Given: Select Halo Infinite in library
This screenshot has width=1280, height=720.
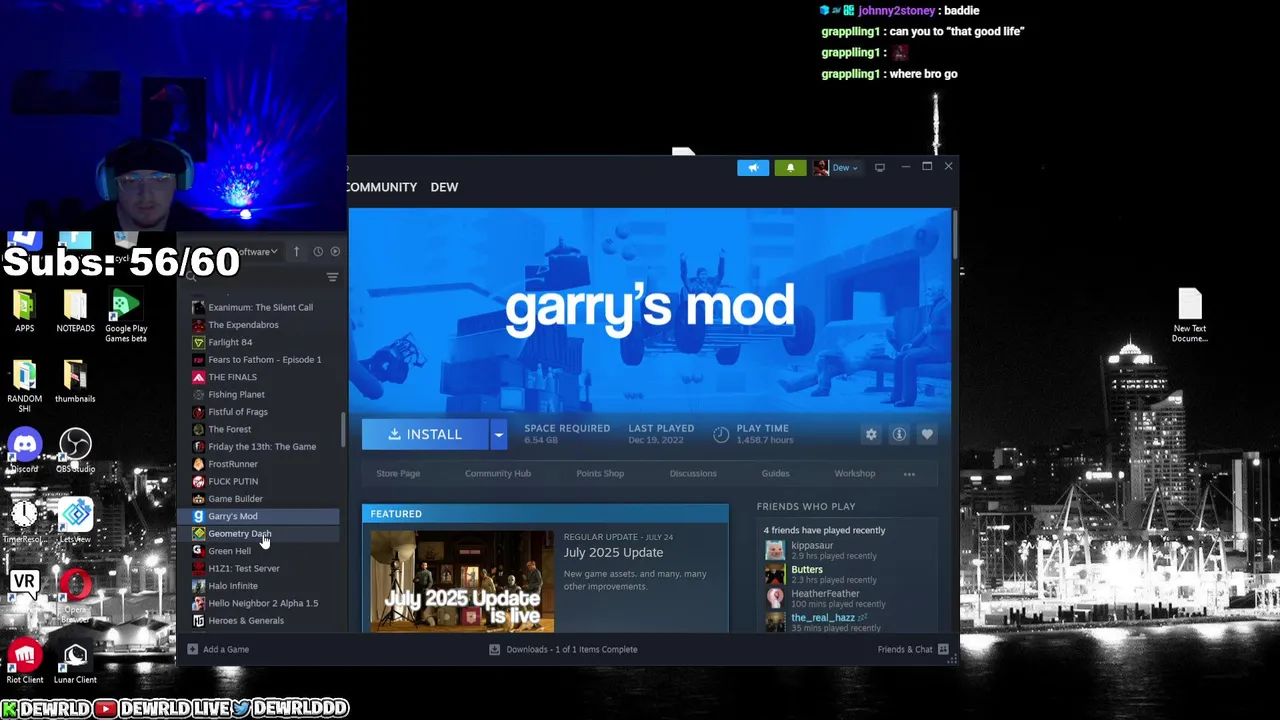Looking at the screenshot, I should click(x=258, y=586).
